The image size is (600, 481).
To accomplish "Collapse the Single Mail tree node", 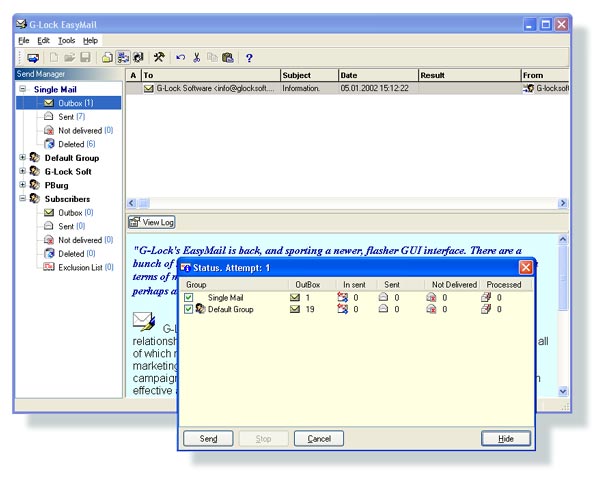I will pyautogui.click(x=23, y=89).
